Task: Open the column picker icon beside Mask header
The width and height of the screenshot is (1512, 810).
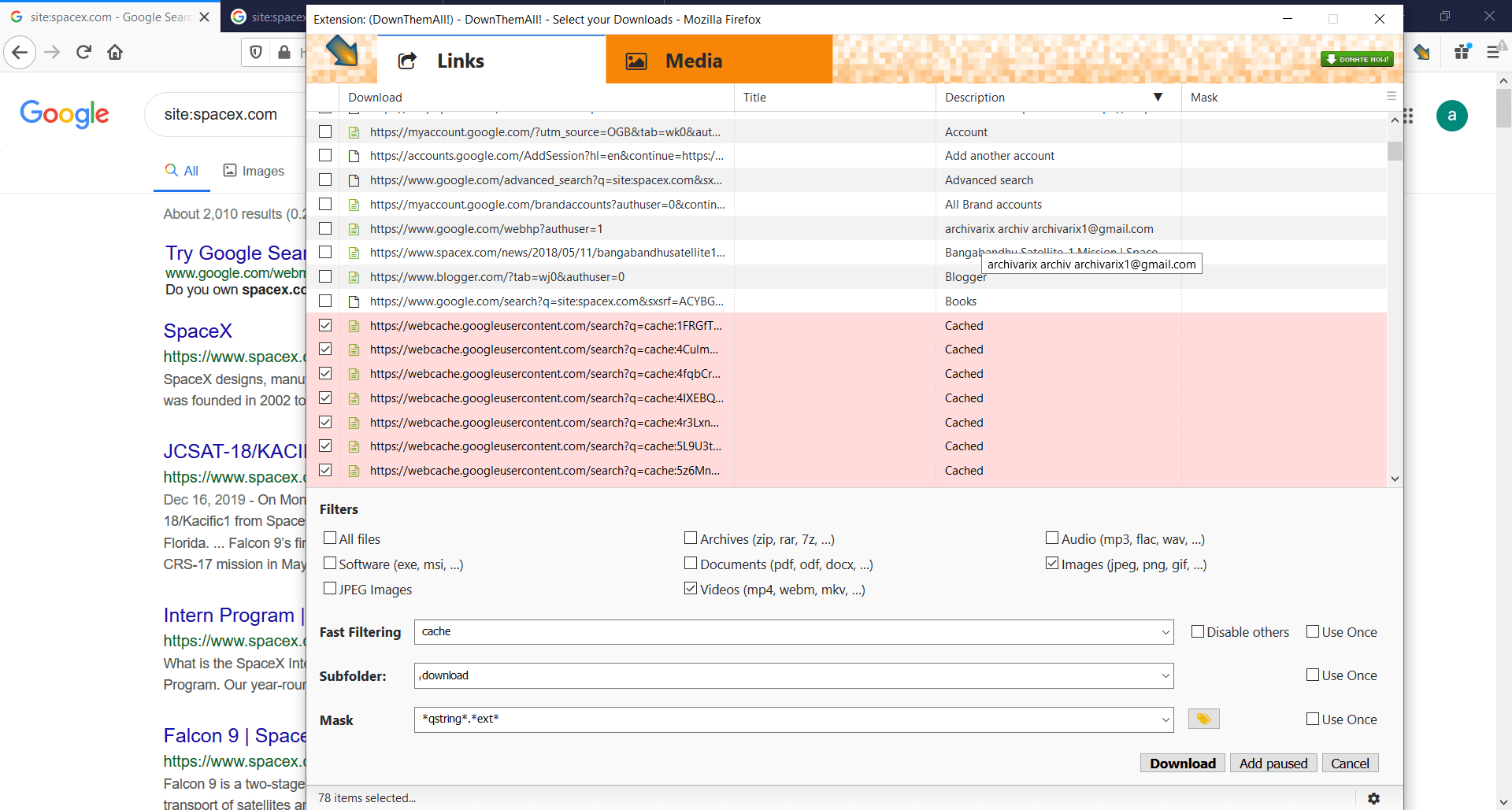Action: (x=1392, y=96)
